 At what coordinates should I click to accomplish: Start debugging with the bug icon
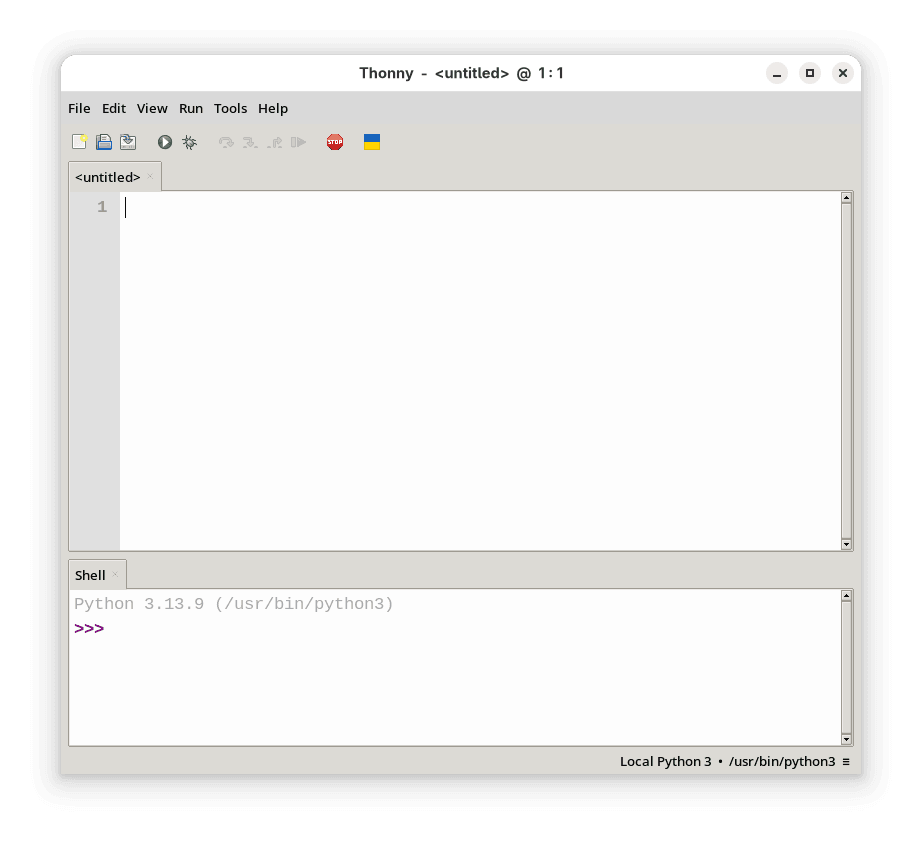(x=189, y=142)
